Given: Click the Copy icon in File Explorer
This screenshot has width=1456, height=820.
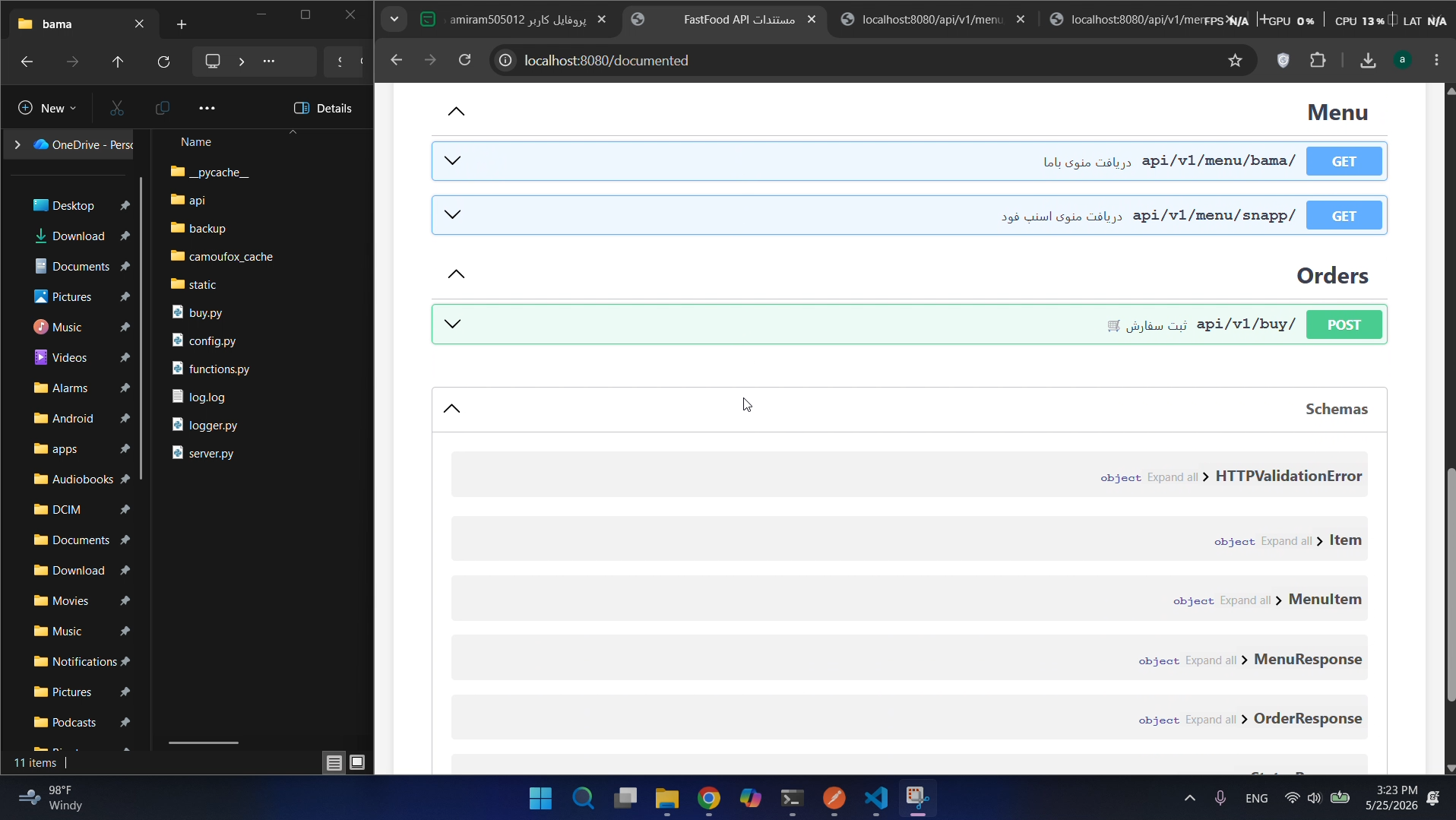Looking at the screenshot, I should click(162, 108).
